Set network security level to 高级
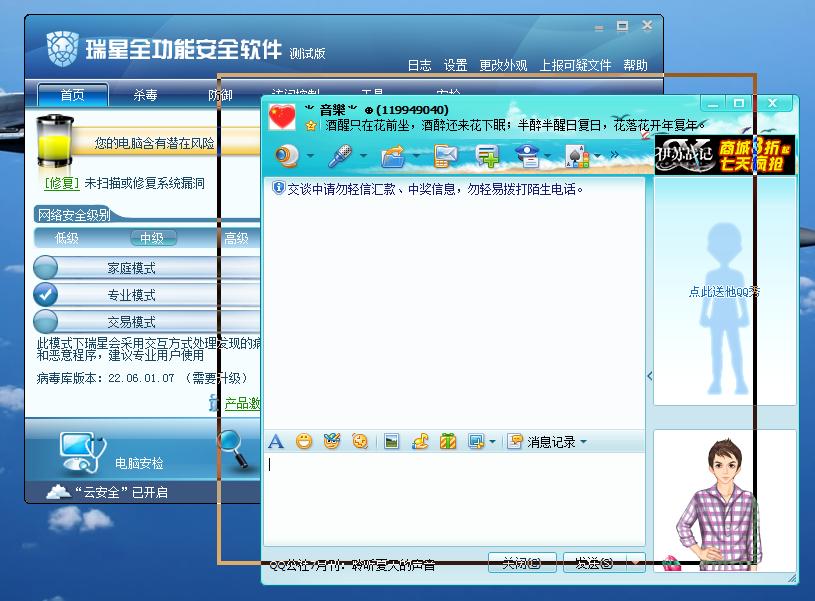 coord(236,239)
